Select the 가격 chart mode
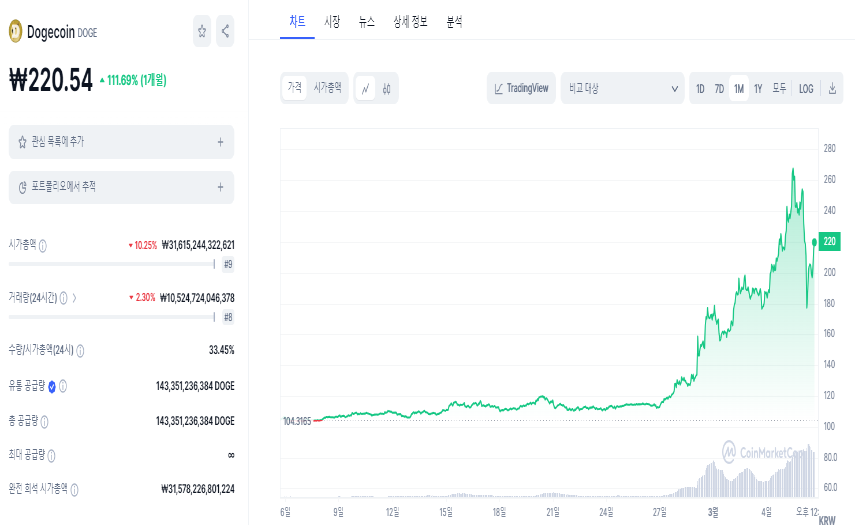This screenshot has width=855, height=525. pyautogui.click(x=294, y=88)
